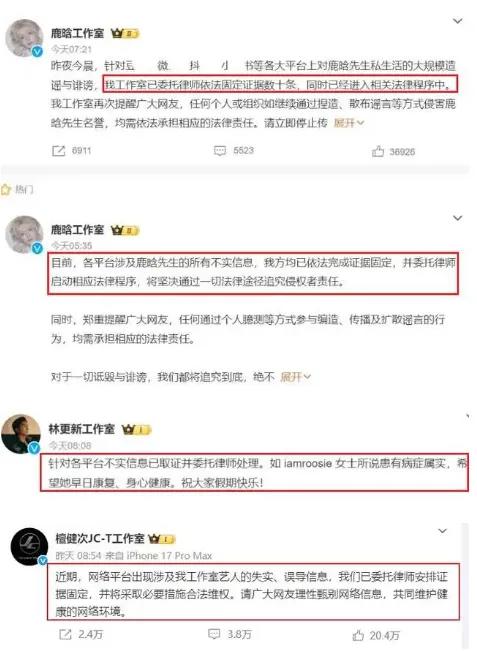477x651 pixels.
Task: Click the repost icon showing 2.4万
Action: [65, 634]
